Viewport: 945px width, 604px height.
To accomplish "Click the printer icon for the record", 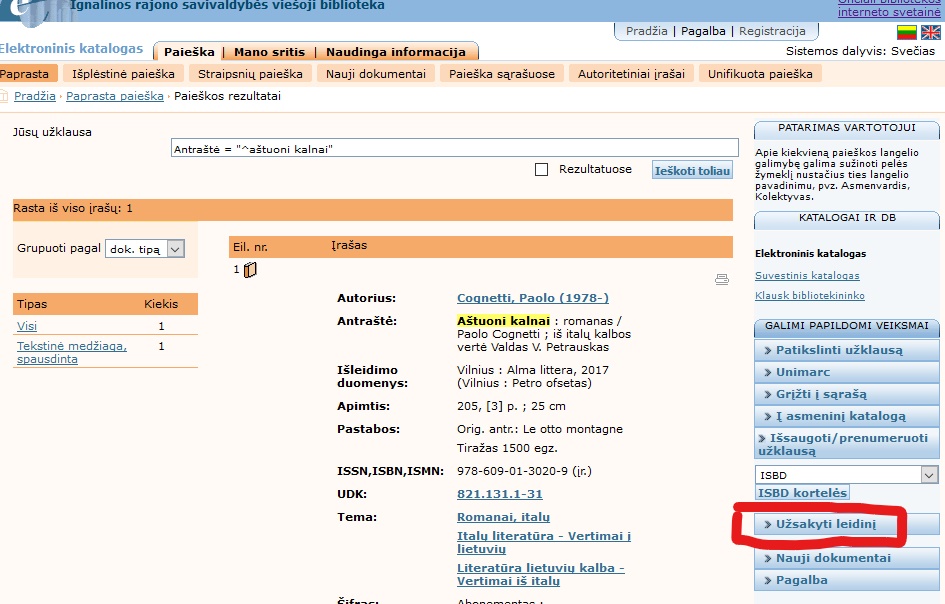I will pyautogui.click(x=722, y=280).
